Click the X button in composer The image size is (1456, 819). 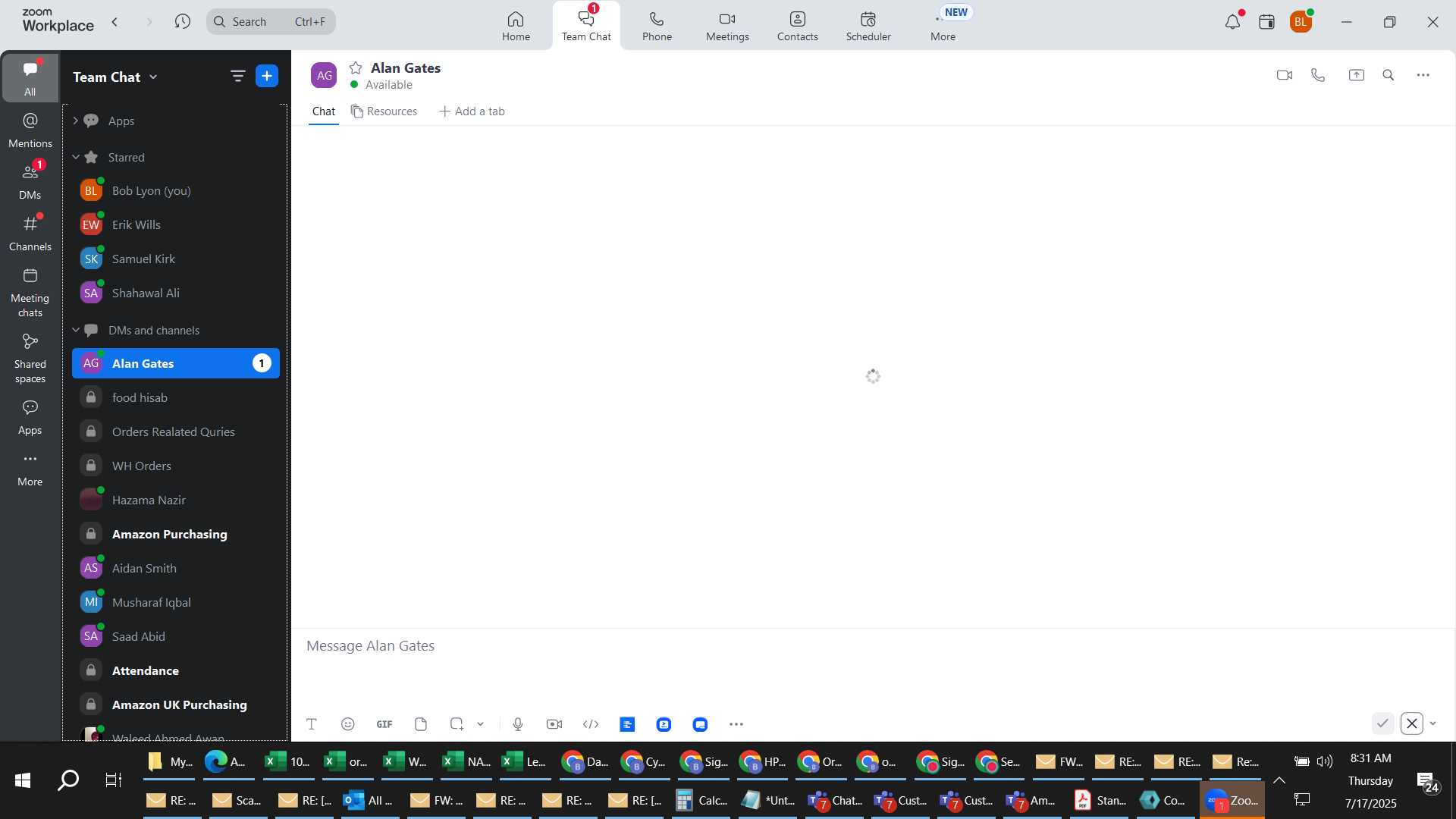pos(1412,723)
